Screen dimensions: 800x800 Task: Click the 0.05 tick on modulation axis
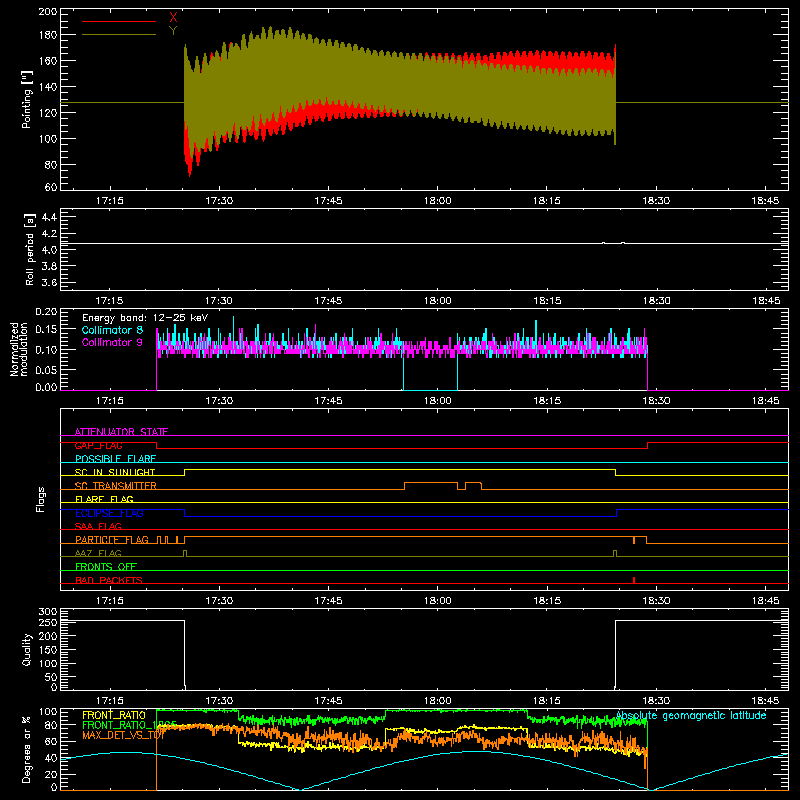pos(47,369)
